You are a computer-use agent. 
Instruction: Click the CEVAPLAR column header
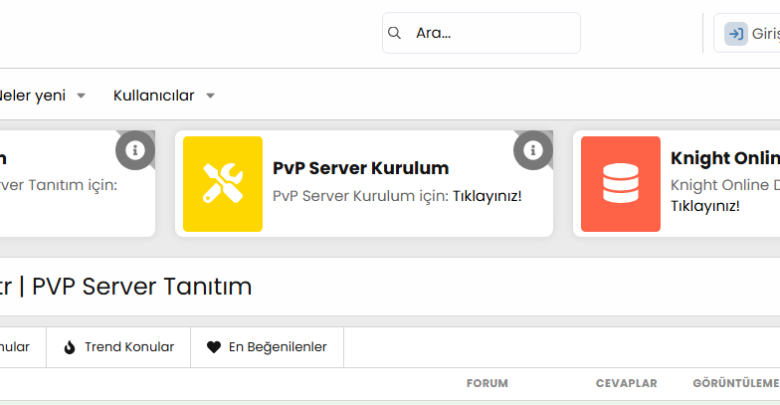626,383
